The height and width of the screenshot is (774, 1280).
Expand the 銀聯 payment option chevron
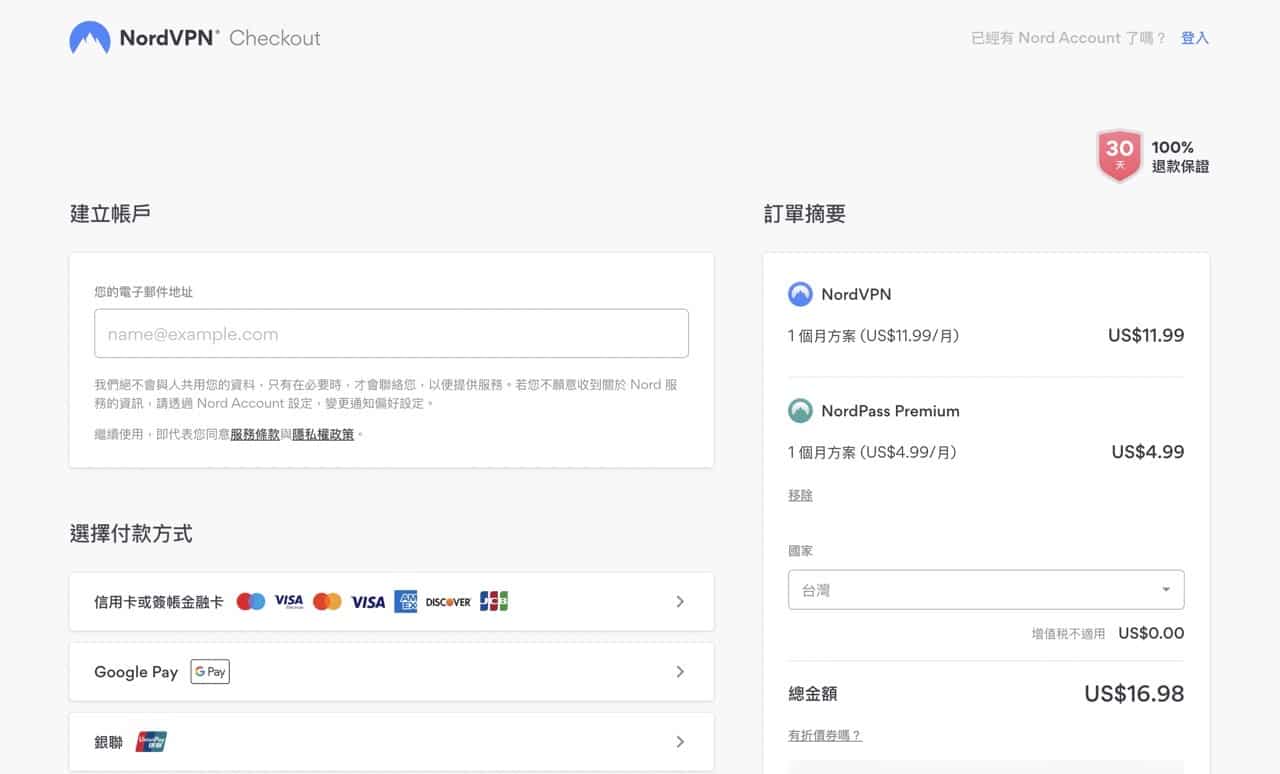[680, 742]
